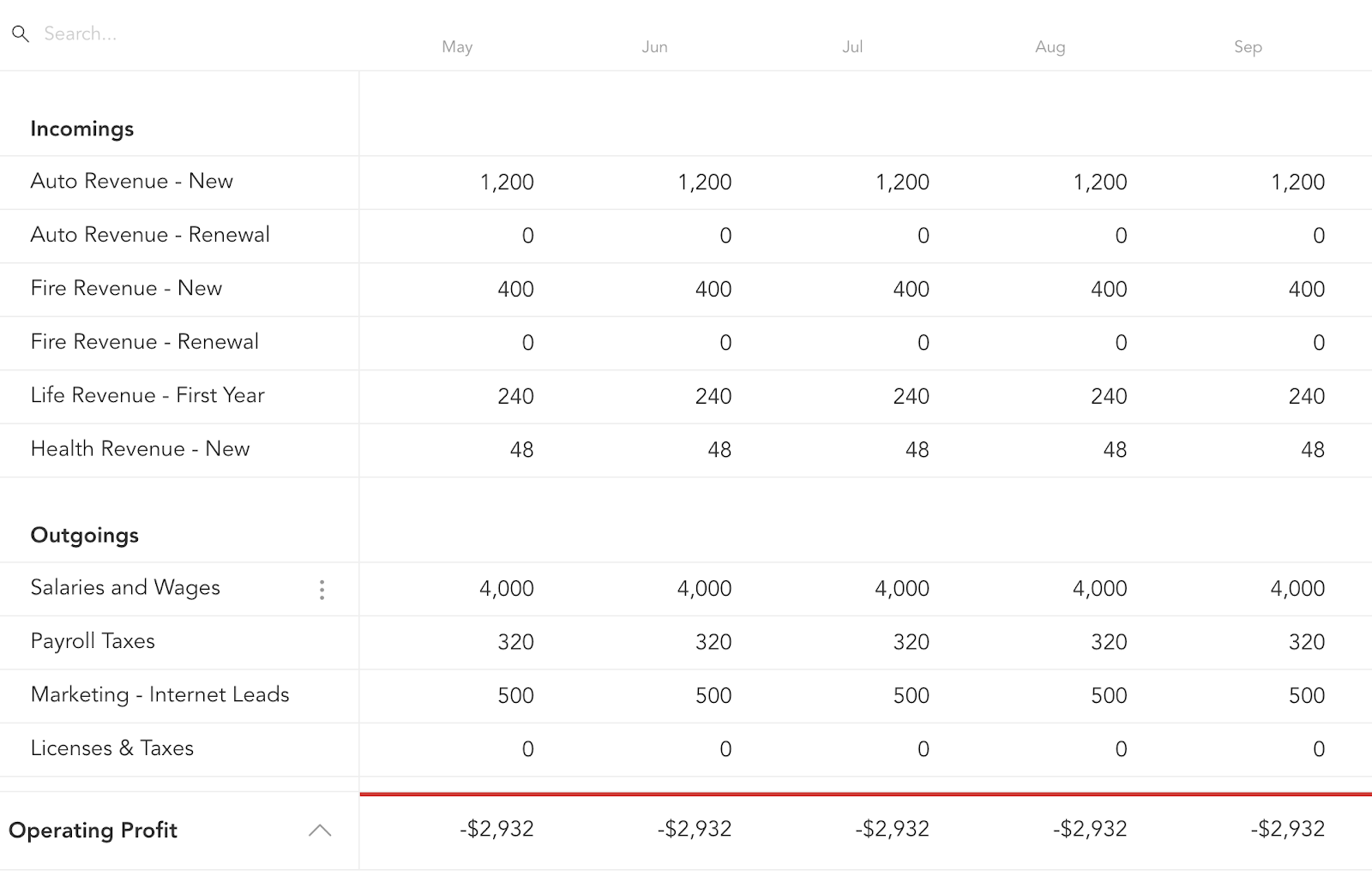The width and height of the screenshot is (1372, 876).
Task: Click the search magnifier icon
Action: (x=21, y=34)
